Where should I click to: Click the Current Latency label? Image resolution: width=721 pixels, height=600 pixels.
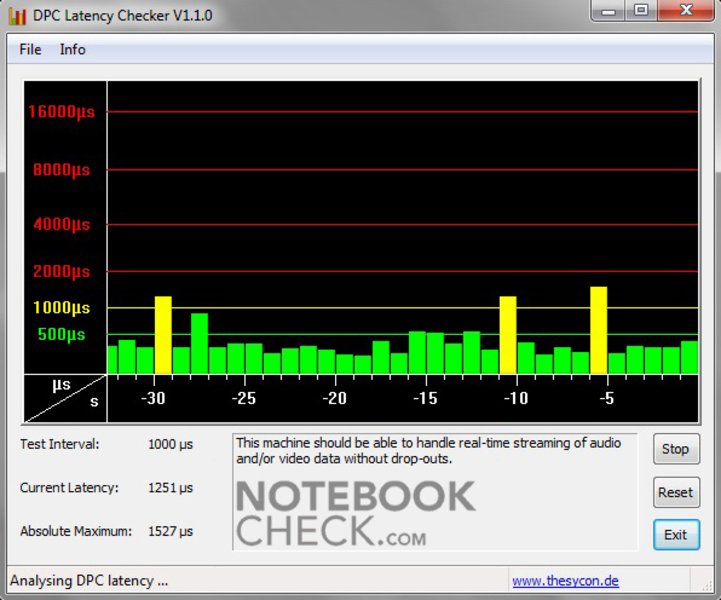69,487
